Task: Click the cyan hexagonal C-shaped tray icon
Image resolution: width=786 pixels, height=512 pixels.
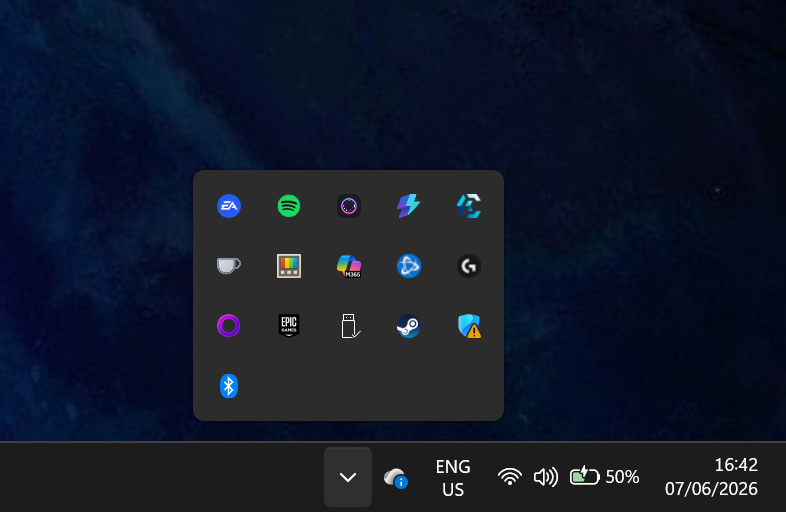Action: click(469, 206)
